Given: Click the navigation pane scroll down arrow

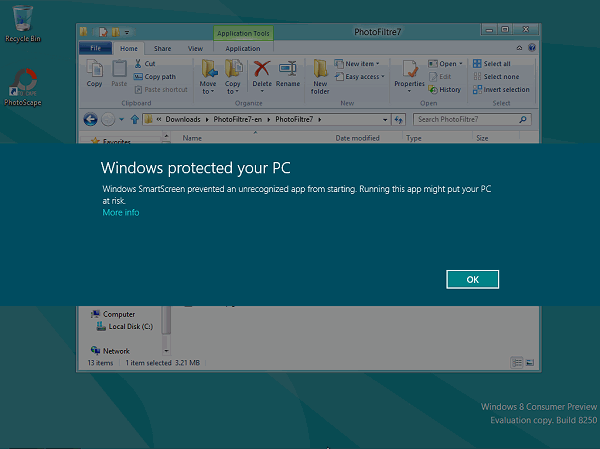Looking at the screenshot, I should [x=166, y=351].
